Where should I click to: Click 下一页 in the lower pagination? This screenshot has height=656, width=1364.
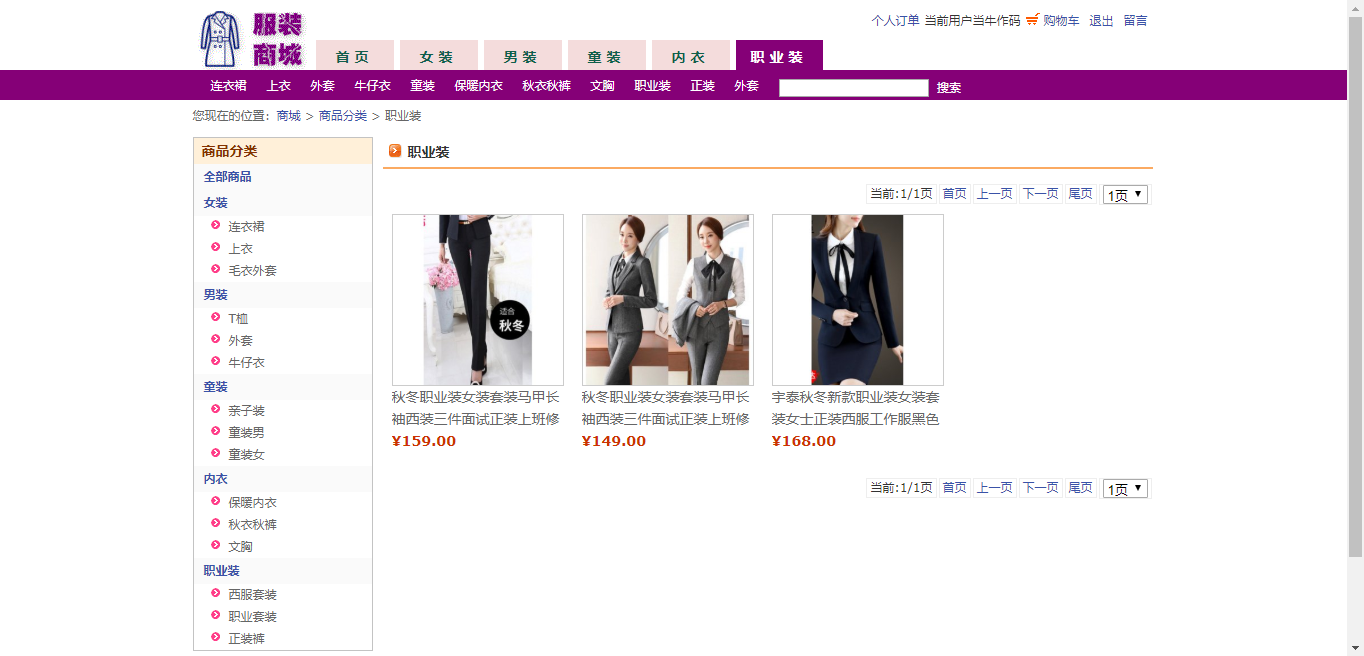[1040, 488]
